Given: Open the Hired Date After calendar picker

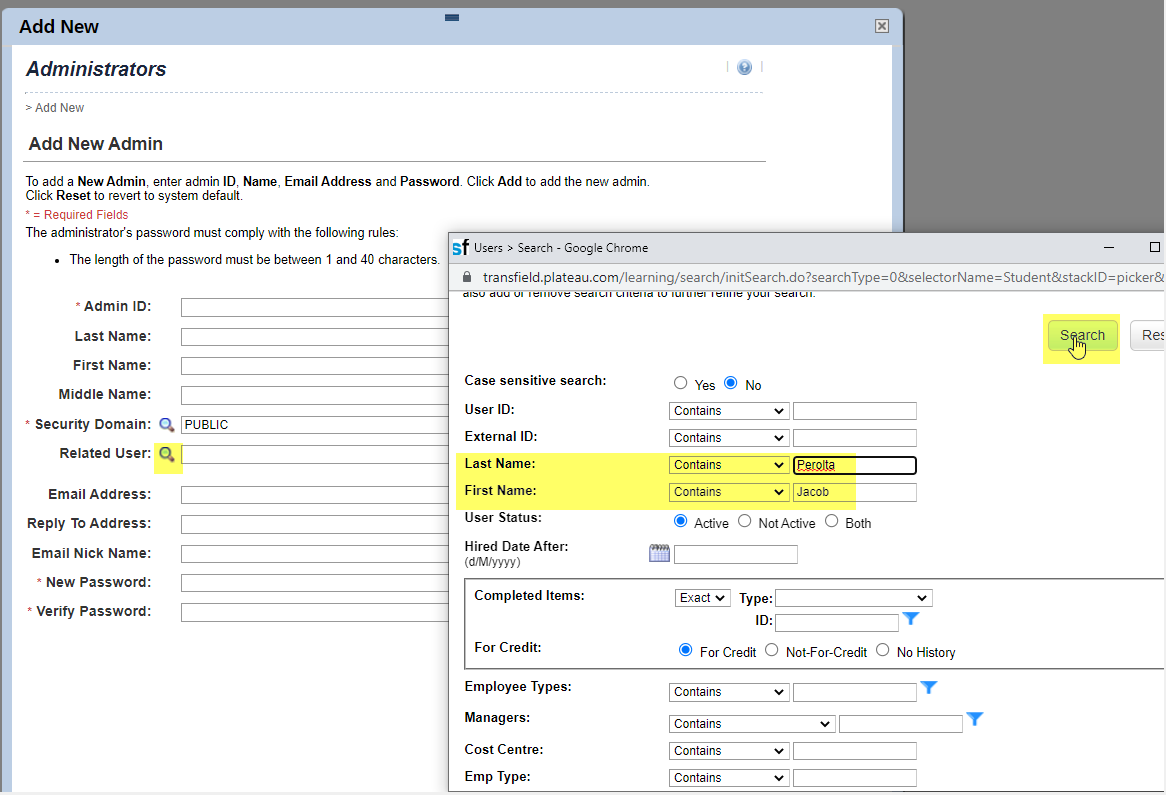Looking at the screenshot, I should 659,553.
